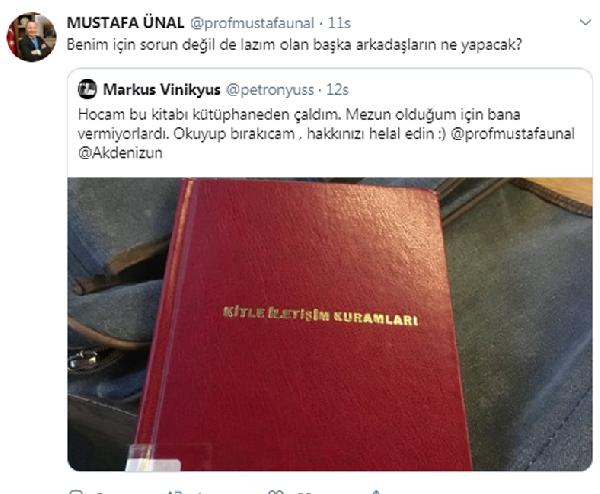Open Mustafa Ünal's round profile avatar
The height and width of the screenshot is (494, 600).
coord(31,37)
